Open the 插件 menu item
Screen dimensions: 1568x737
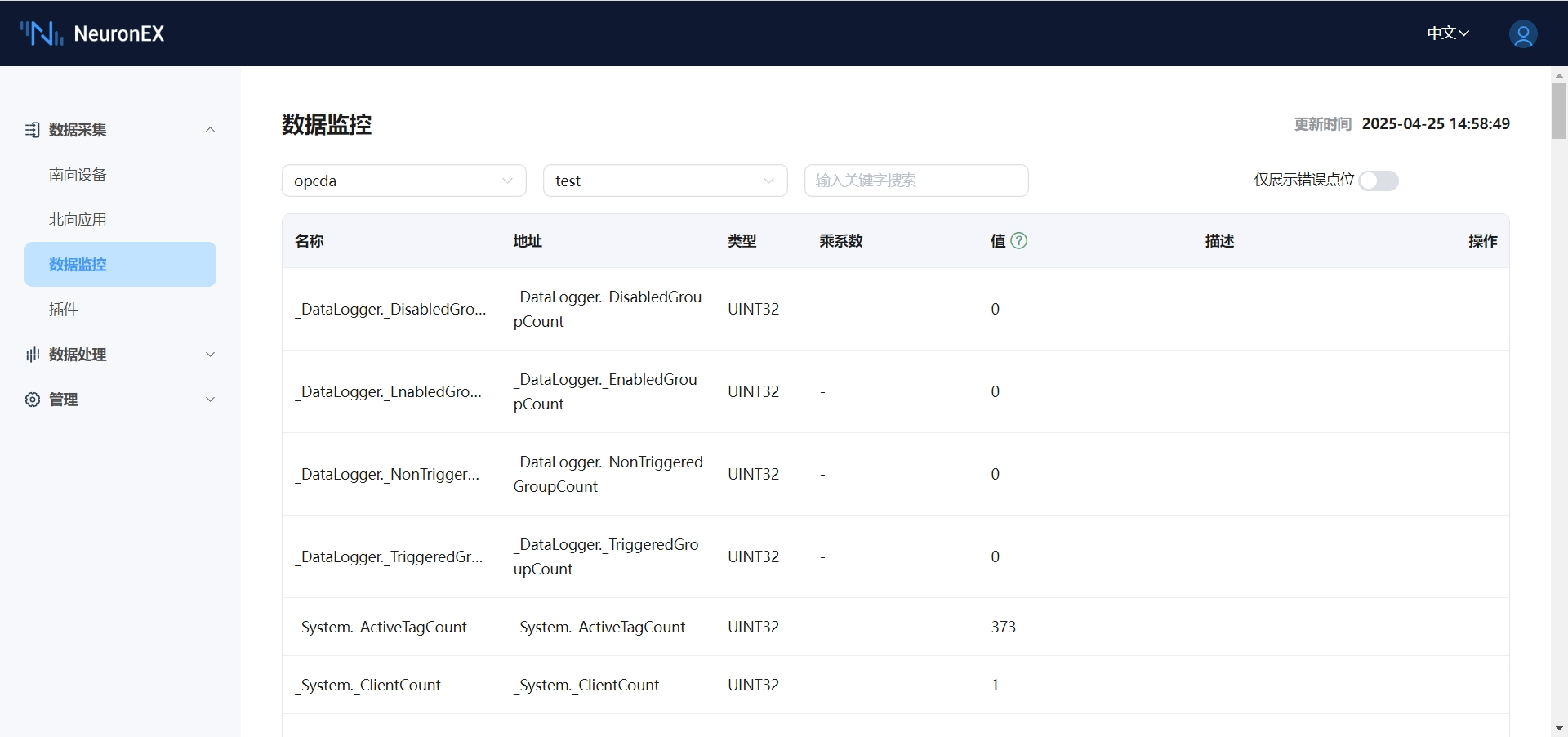click(x=64, y=310)
